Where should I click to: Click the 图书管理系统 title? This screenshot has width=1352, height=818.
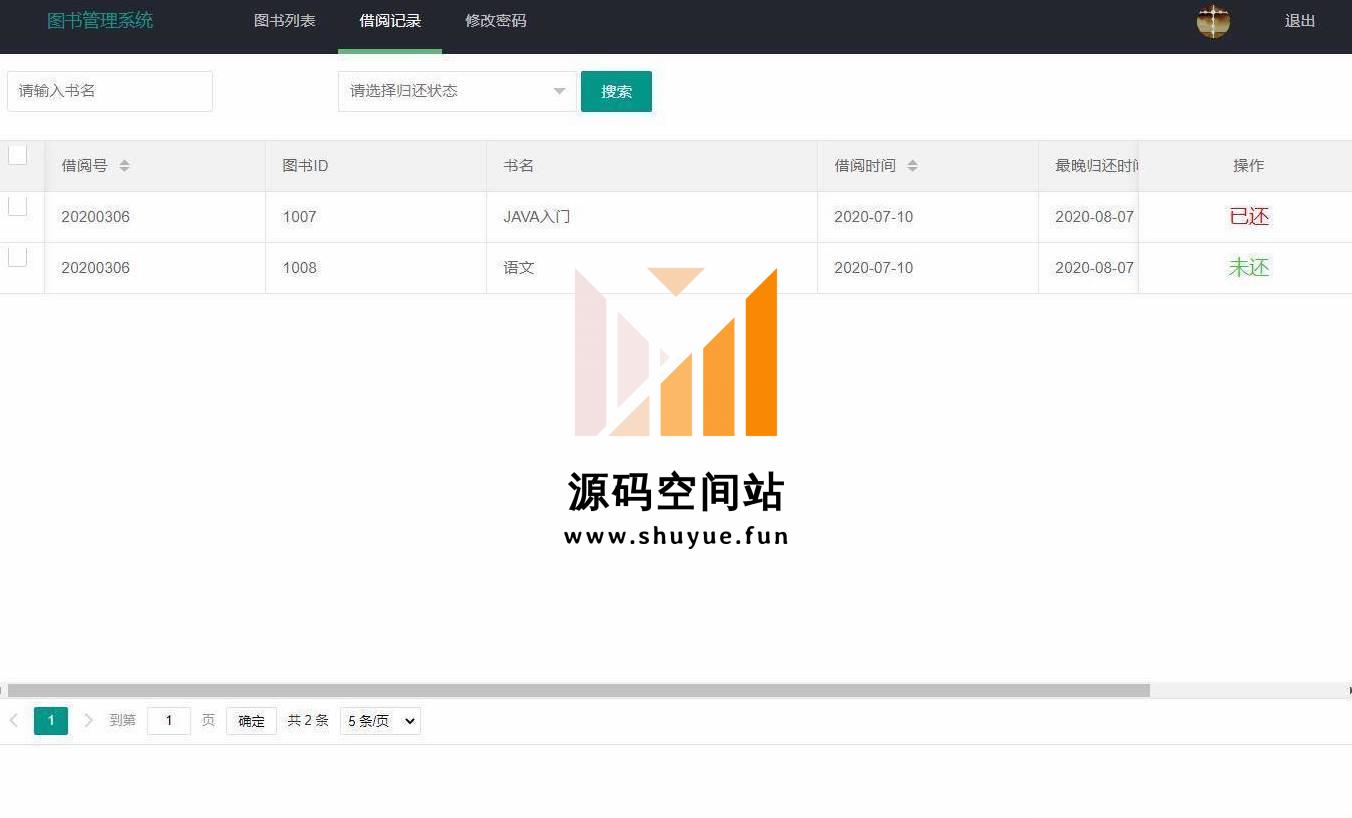100,21
